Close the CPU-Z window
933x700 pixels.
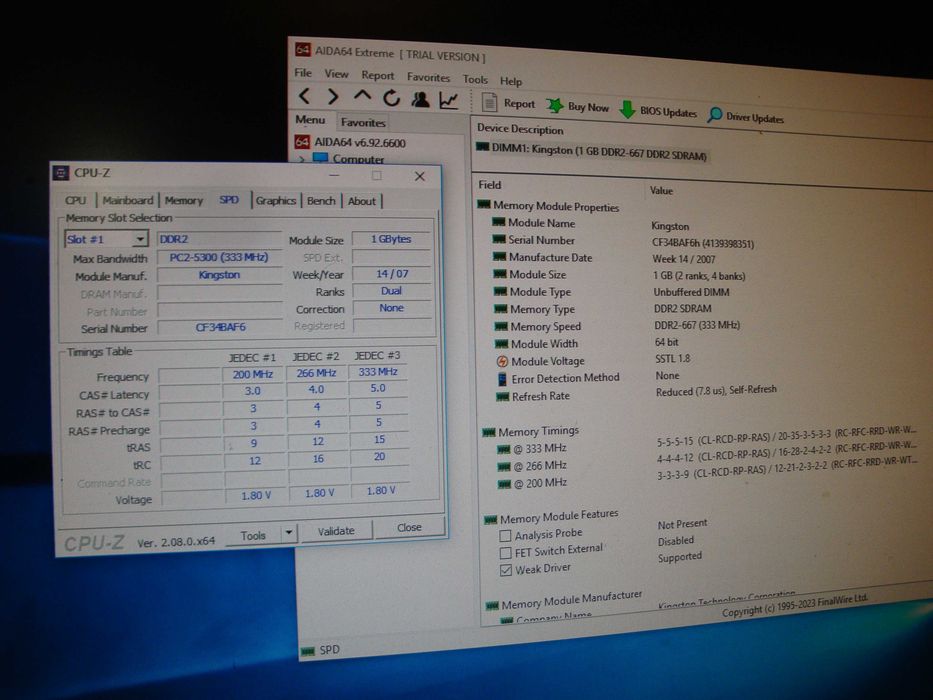point(419,176)
